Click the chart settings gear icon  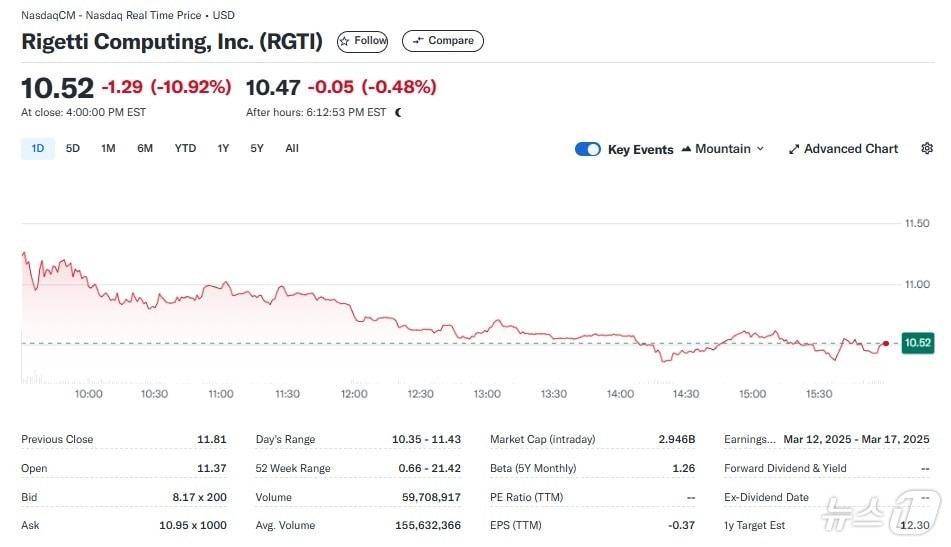(x=927, y=149)
